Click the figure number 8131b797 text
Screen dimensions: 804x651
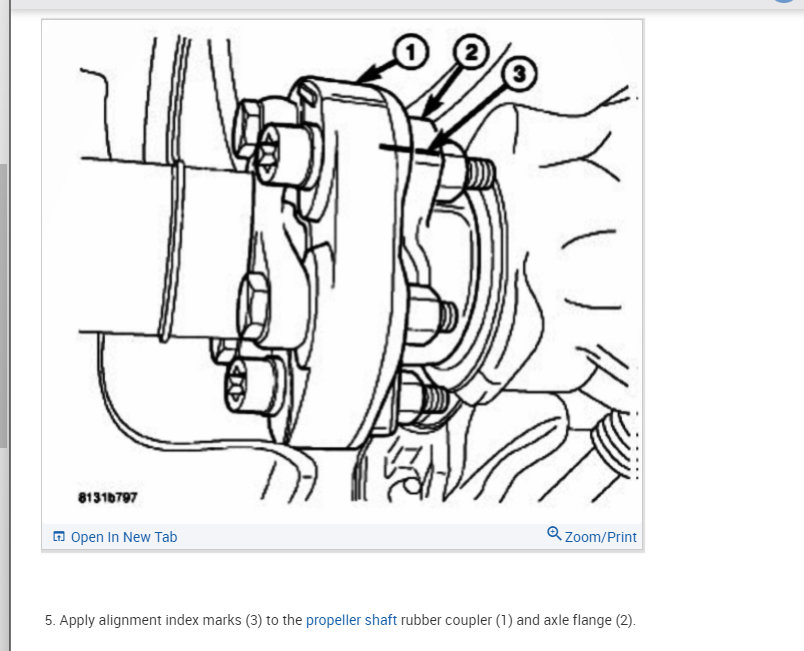tap(108, 497)
